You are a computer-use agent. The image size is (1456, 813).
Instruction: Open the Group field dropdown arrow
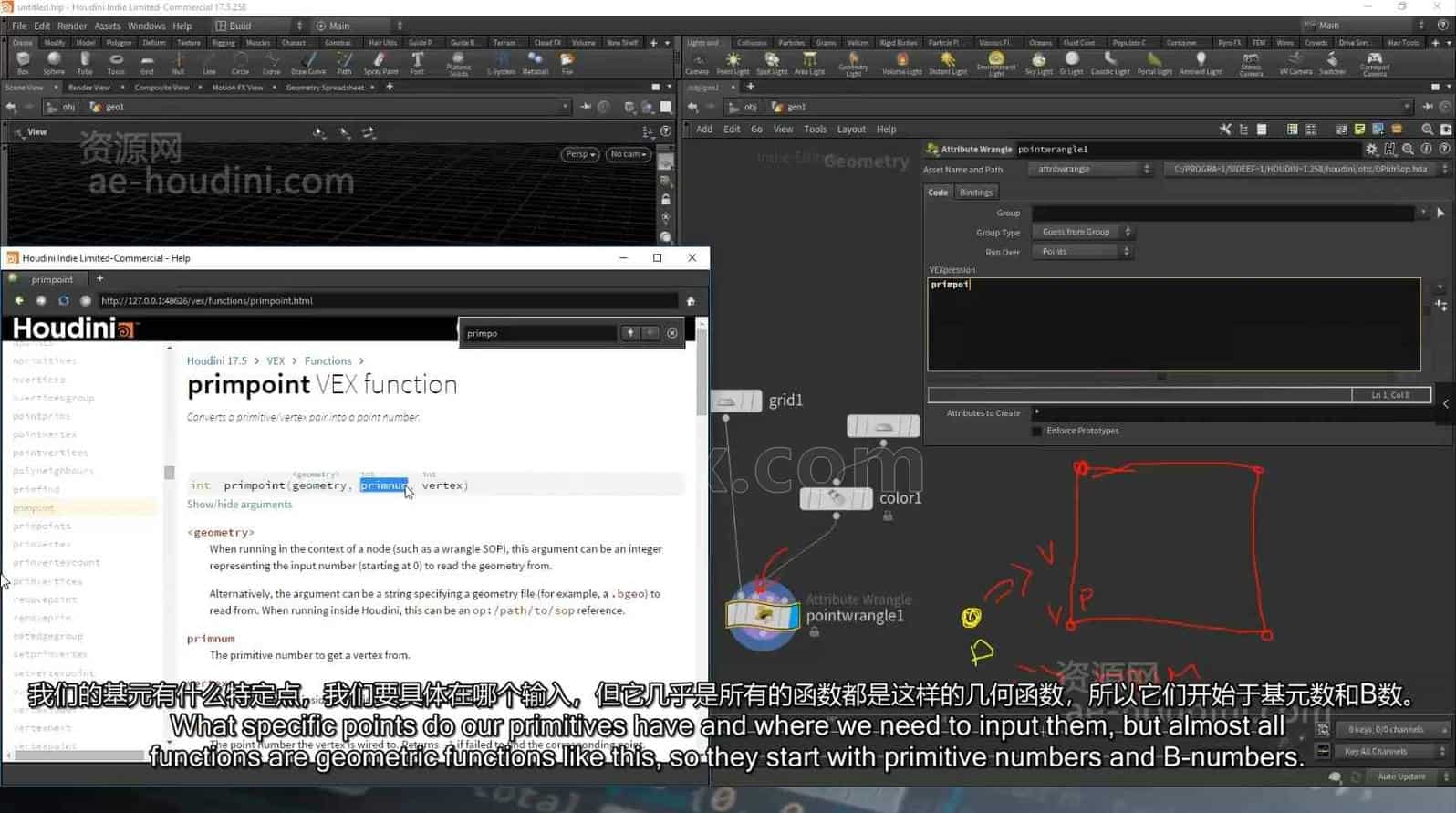[1423, 213]
